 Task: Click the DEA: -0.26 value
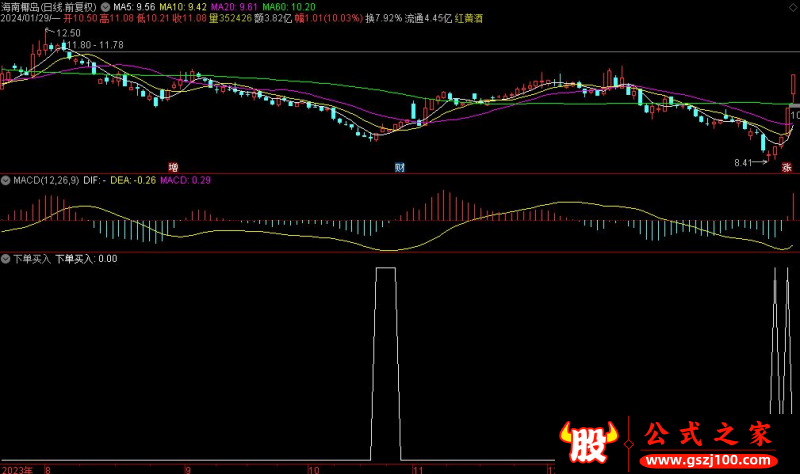(x=133, y=181)
